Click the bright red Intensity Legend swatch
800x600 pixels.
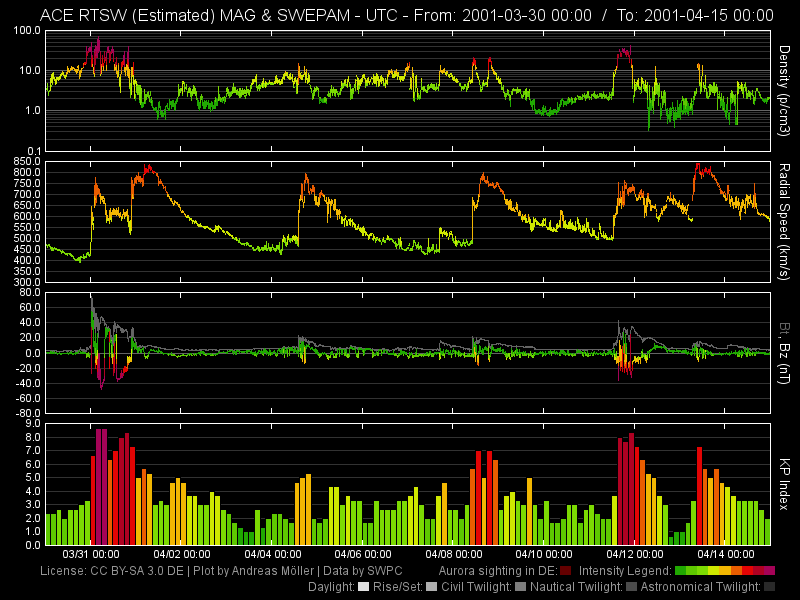[747, 570]
